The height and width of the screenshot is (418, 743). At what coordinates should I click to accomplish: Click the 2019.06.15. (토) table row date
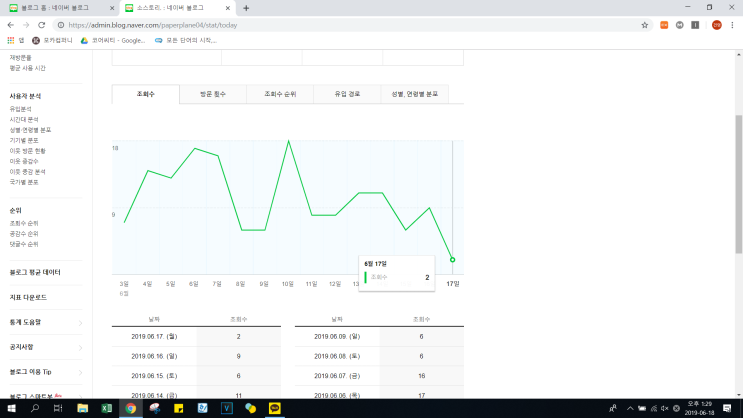tap(154, 376)
